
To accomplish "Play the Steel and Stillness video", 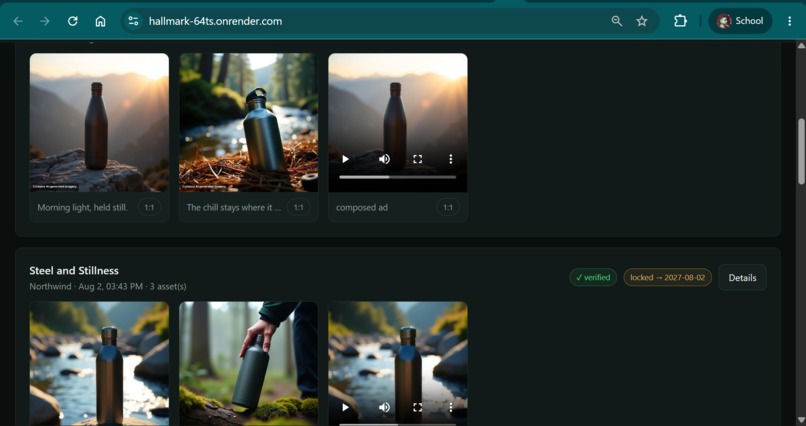I will point(345,408).
